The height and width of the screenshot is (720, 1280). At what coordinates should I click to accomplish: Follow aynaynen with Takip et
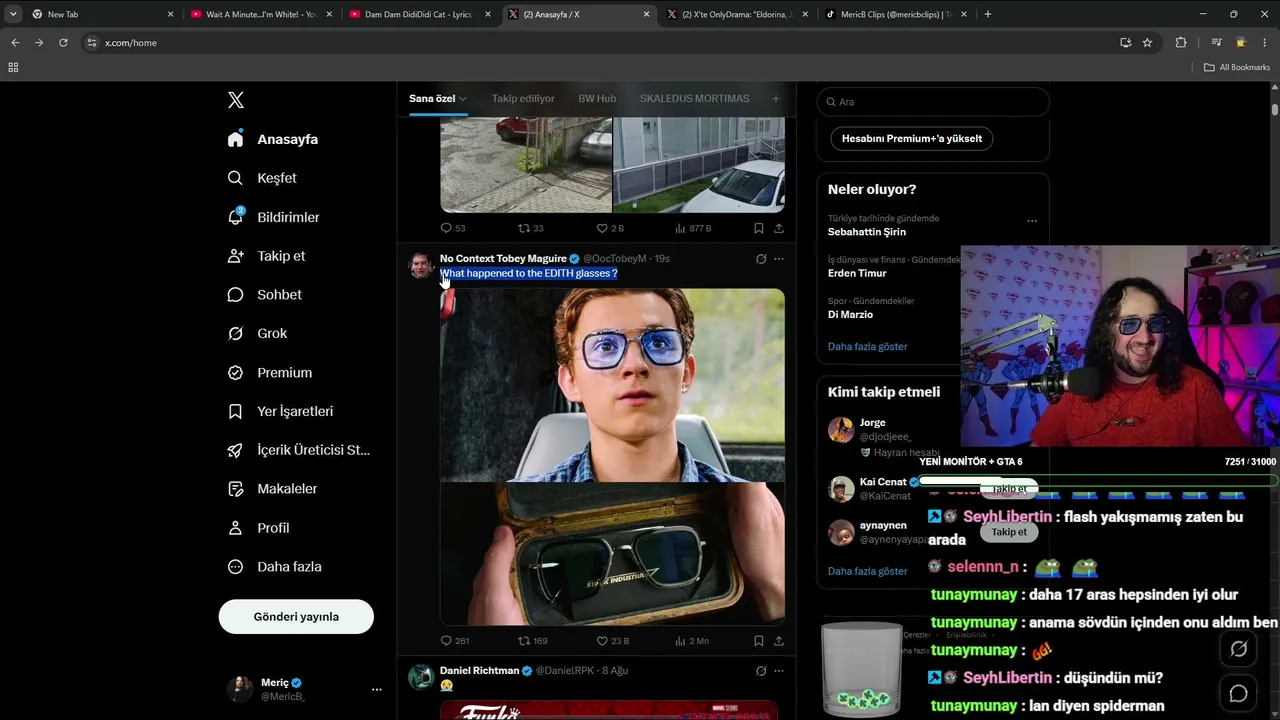click(1009, 532)
